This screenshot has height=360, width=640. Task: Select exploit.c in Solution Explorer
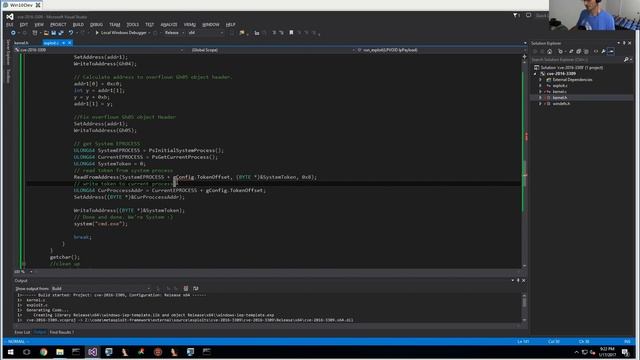coord(560,86)
